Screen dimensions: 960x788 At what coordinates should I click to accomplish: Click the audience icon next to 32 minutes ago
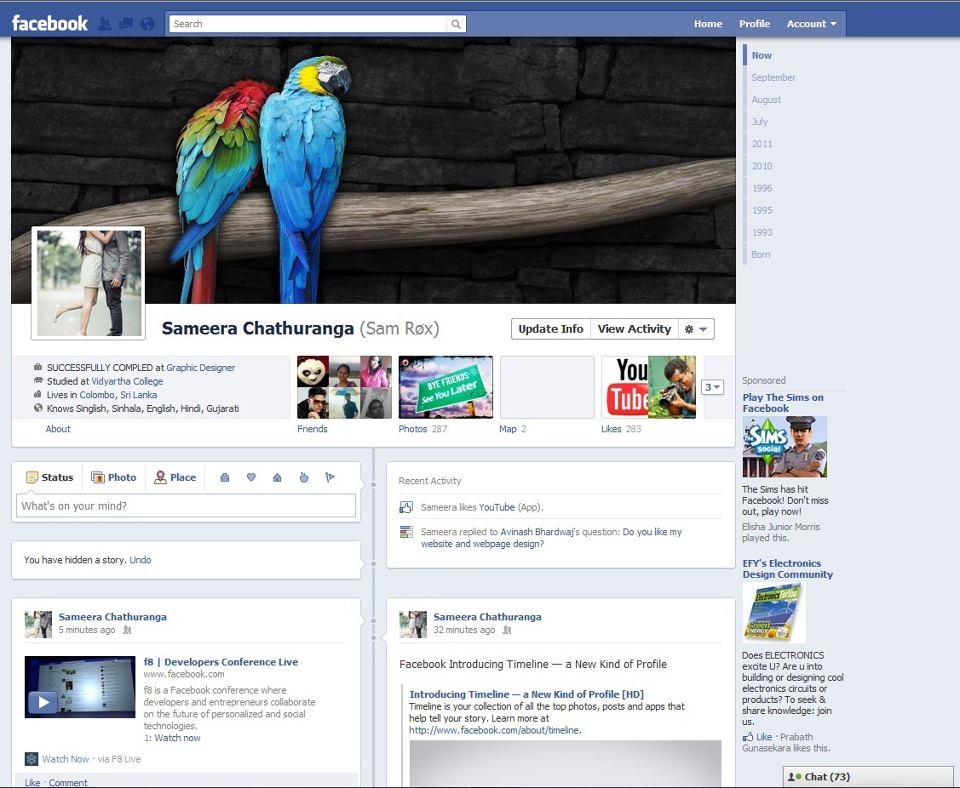507,630
